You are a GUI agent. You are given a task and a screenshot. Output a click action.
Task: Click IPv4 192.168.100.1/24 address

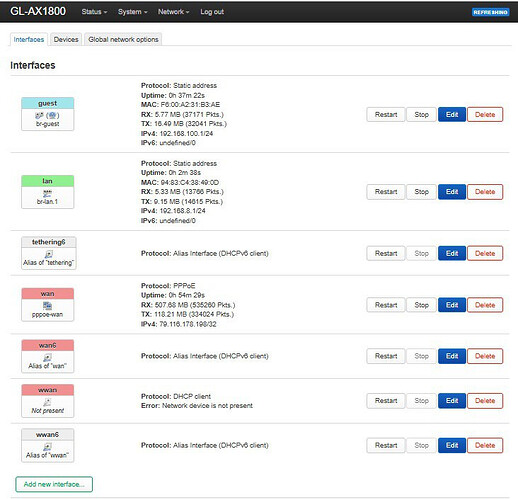[186, 133]
